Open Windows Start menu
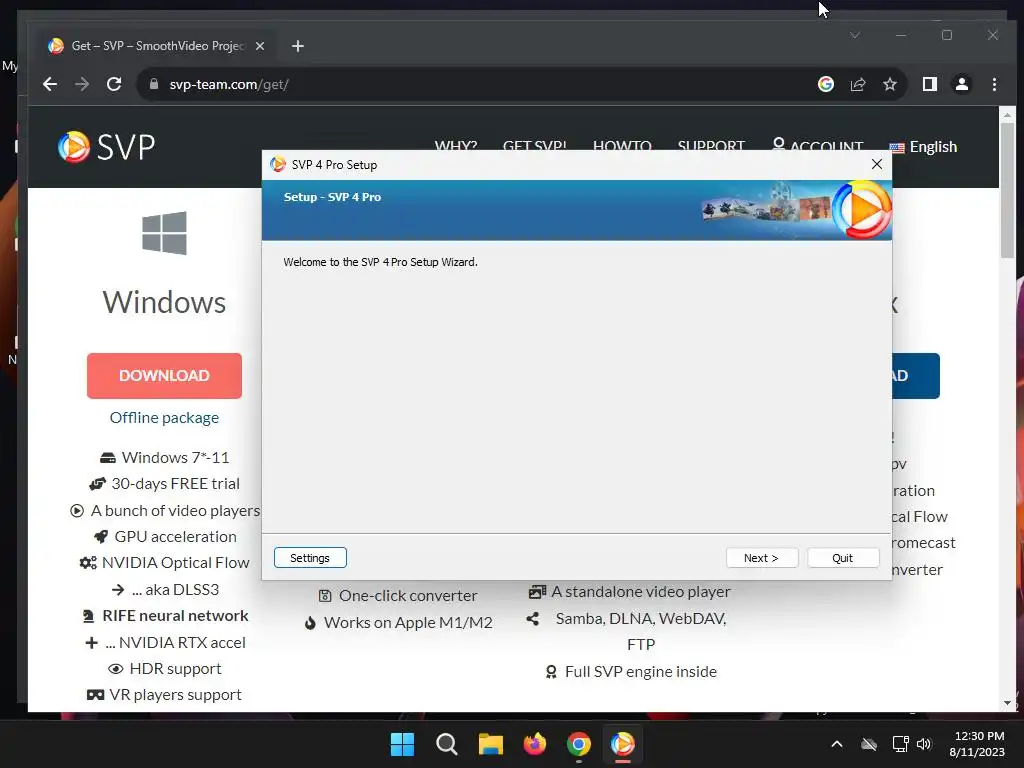This screenshot has width=1024, height=768. [402, 744]
